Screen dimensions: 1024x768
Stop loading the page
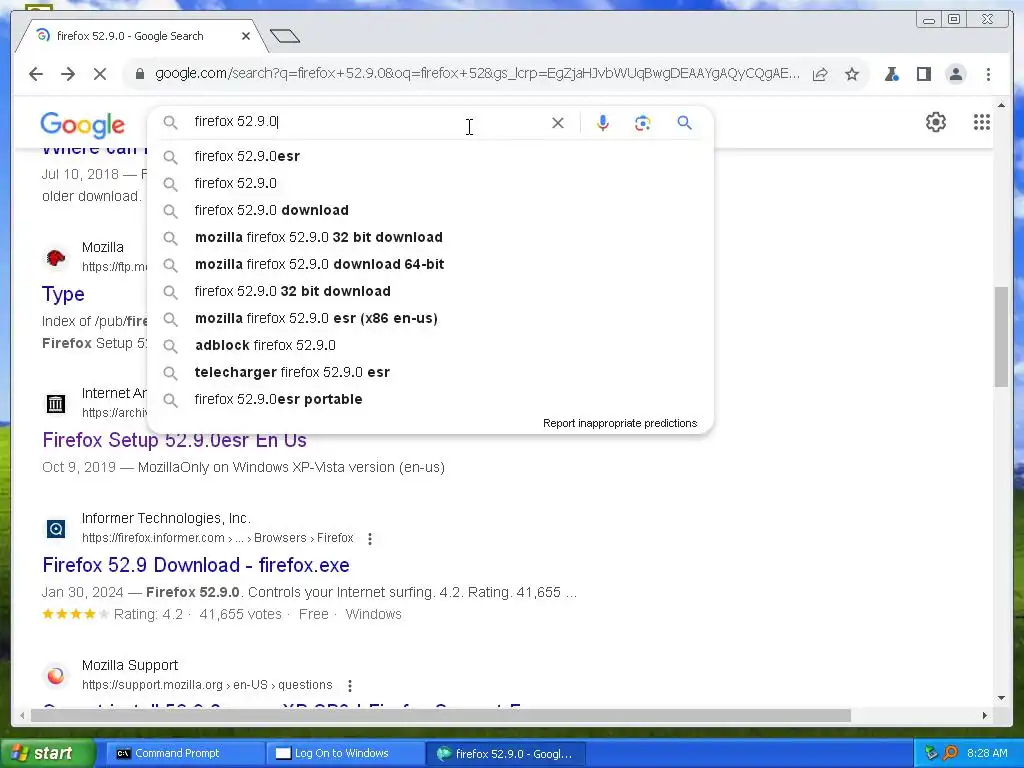(100, 74)
